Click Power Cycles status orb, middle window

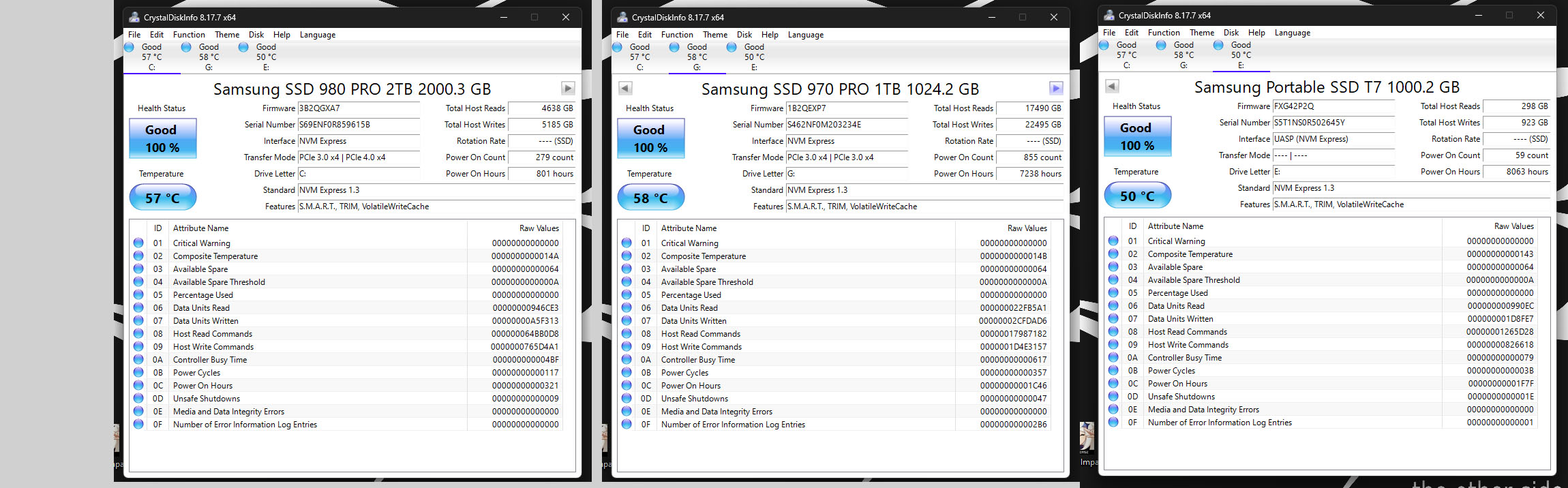(x=627, y=372)
